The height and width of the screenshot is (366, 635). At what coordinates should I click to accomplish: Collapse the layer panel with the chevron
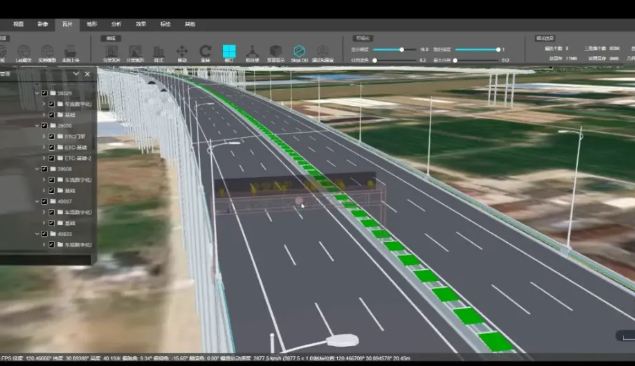(76, 74)
